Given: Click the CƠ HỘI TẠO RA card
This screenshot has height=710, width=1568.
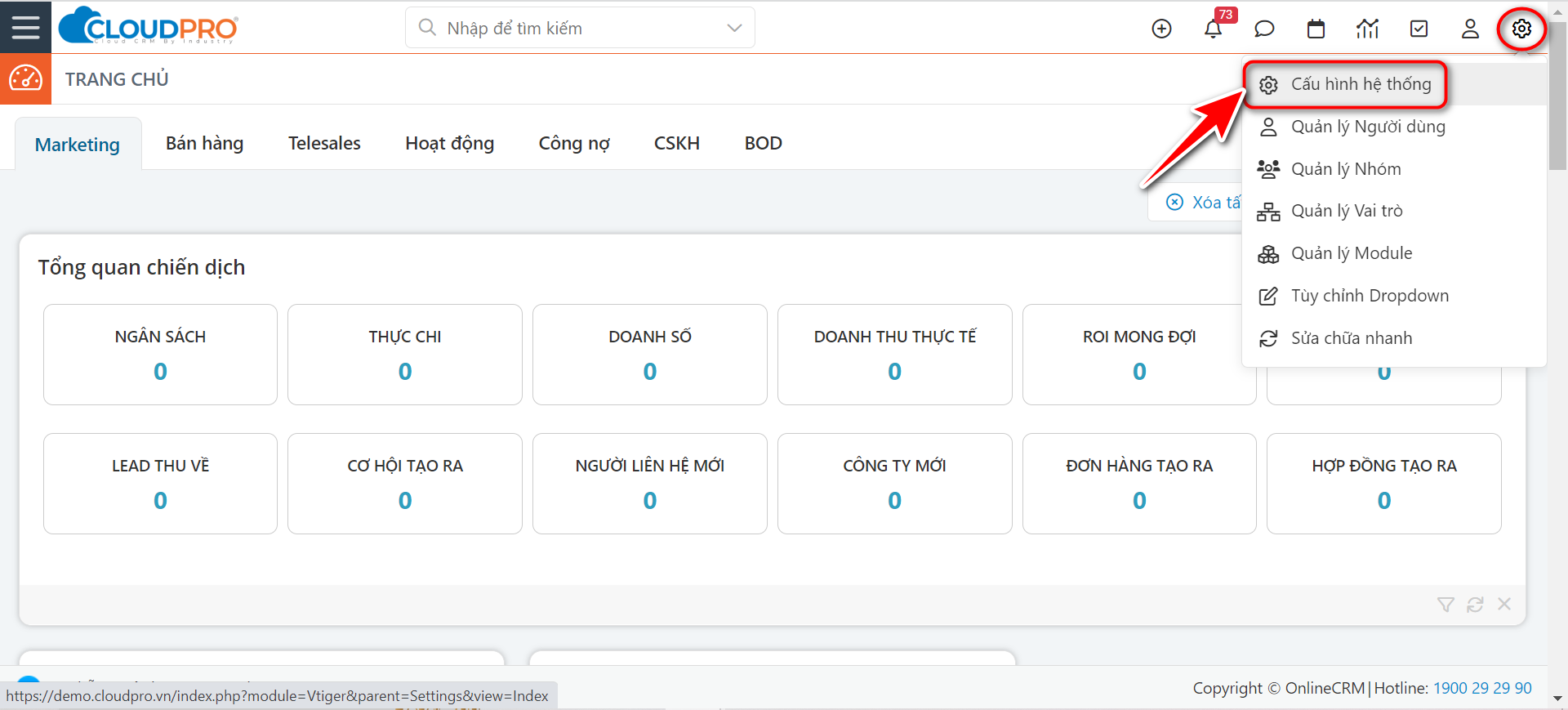Looking at the screenshot, I should (x=405, y=484).
